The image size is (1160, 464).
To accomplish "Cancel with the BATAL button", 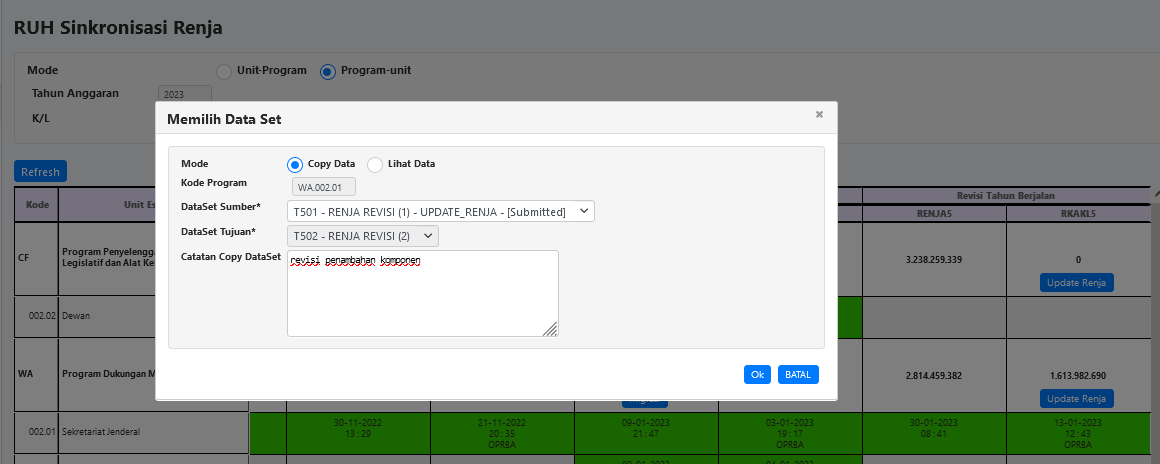I will tap(798, 374).
